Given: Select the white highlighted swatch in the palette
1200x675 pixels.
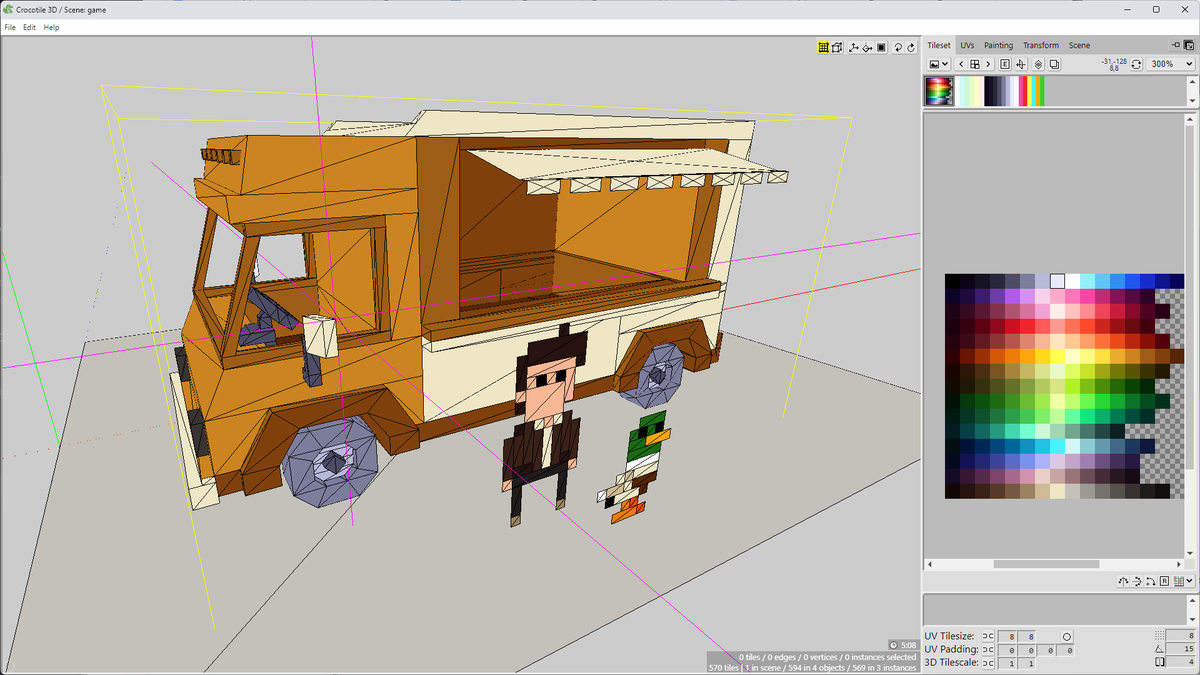Looking at the screenshot, I should (1056, 281).
